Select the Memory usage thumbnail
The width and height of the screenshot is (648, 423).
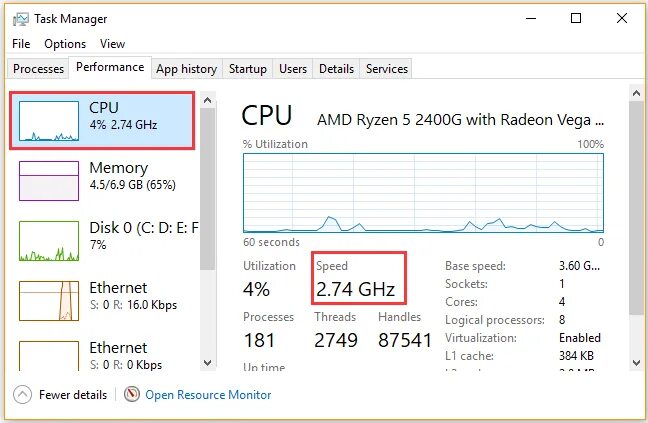point(50,181)
